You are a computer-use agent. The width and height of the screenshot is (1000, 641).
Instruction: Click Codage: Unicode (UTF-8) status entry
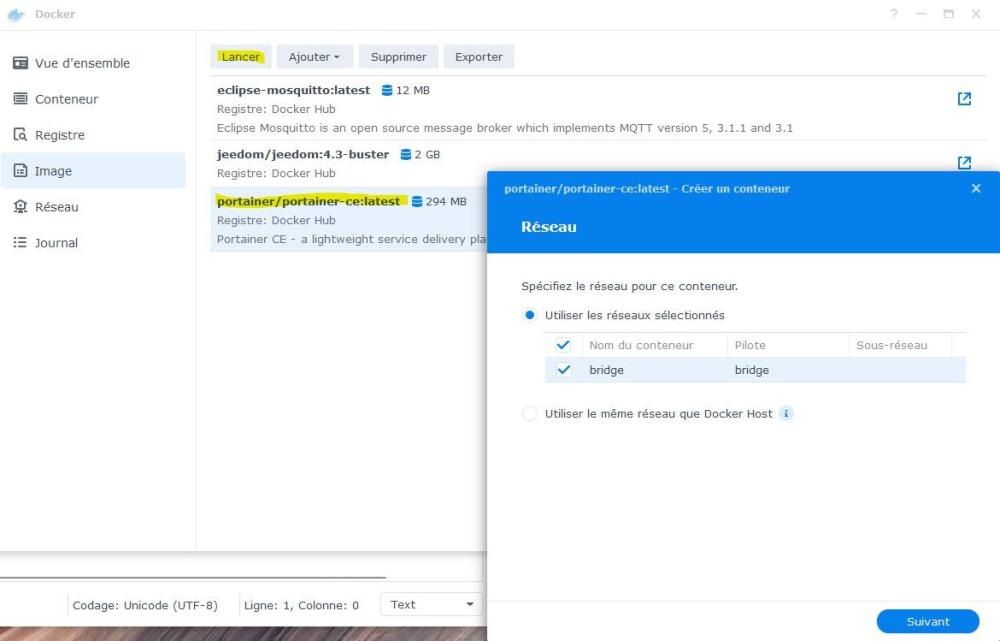point(145,605)
